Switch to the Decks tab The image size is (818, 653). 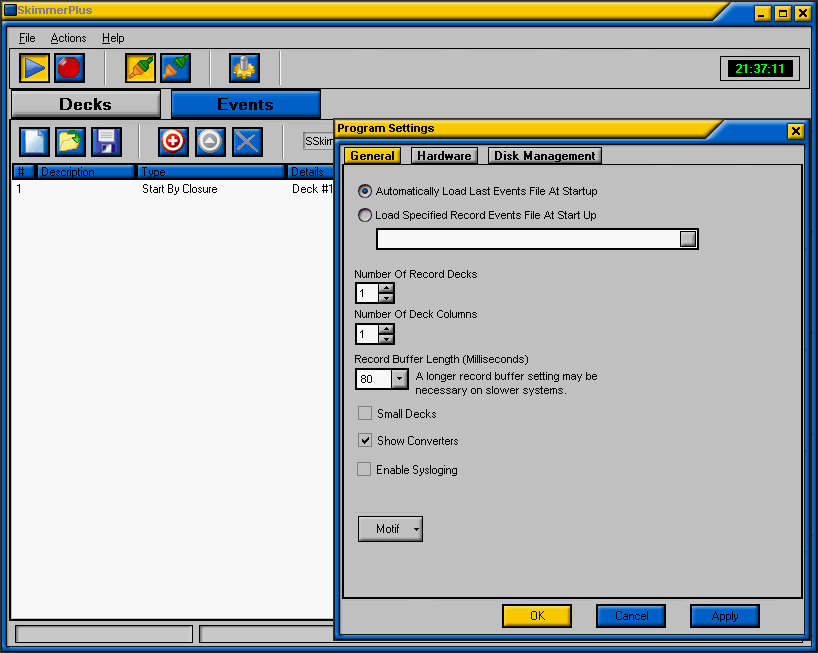pos(86,104)
